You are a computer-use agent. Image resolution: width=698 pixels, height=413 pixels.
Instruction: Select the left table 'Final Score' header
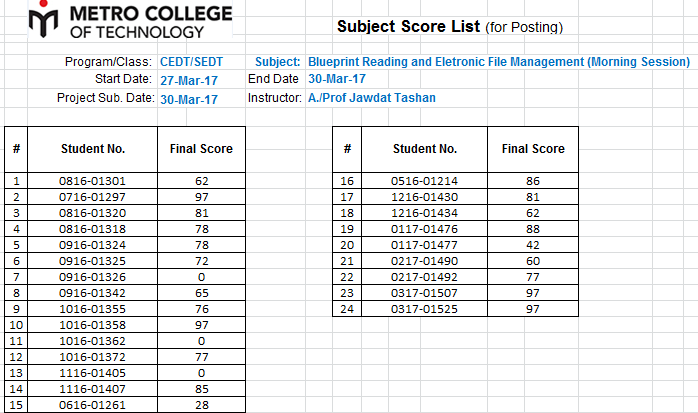point(201,149)
